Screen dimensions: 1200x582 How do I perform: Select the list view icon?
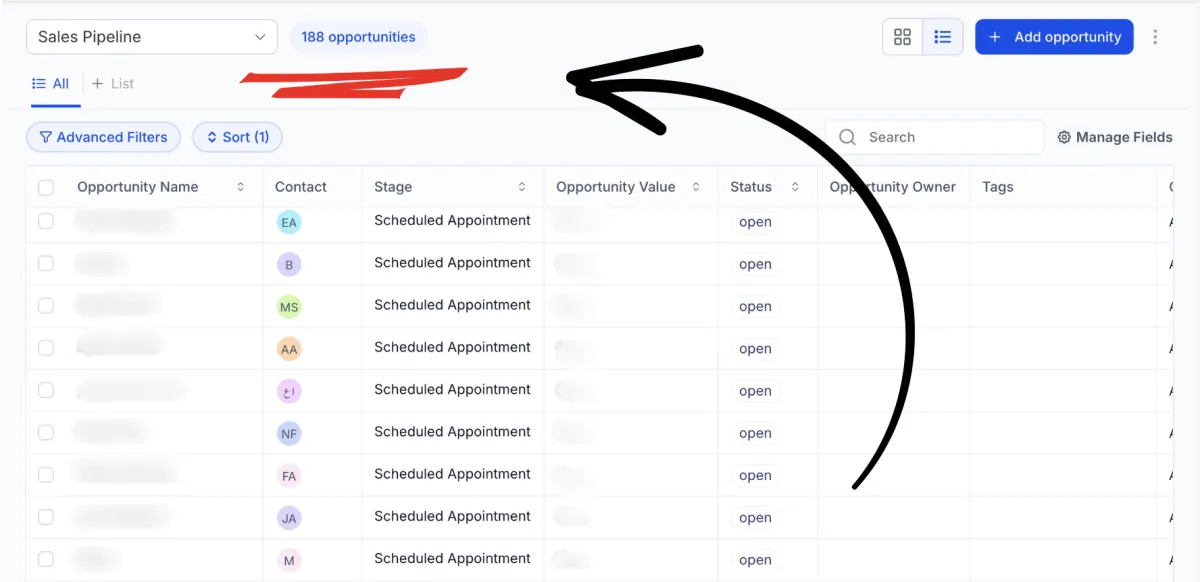pos(942,37)
